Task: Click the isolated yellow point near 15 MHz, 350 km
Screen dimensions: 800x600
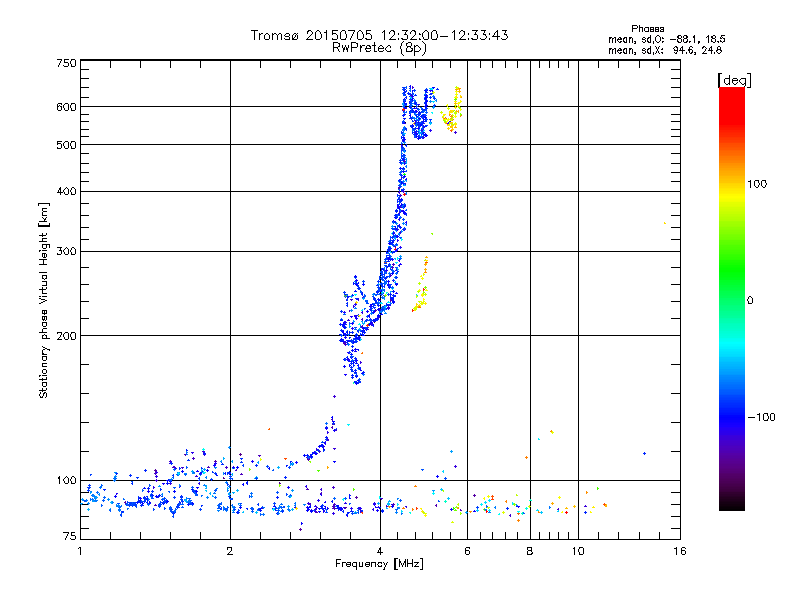Action: tap(664, 223)
